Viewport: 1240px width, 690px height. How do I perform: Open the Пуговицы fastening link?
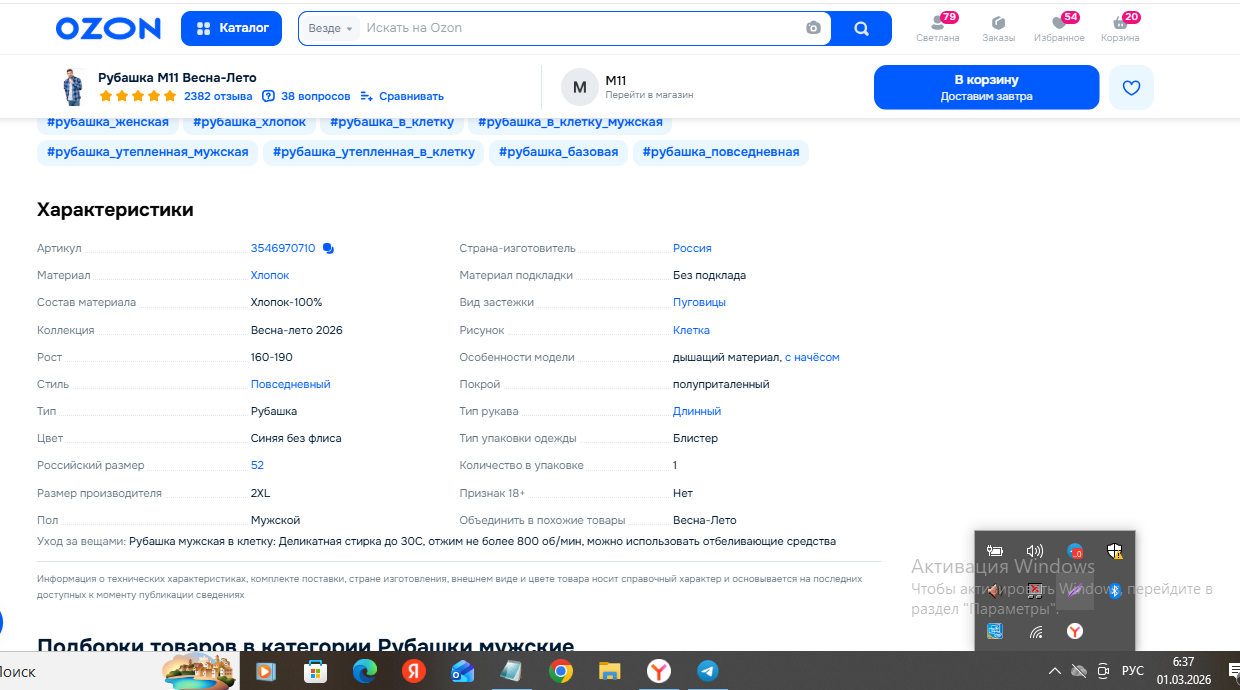click(699, 302)
